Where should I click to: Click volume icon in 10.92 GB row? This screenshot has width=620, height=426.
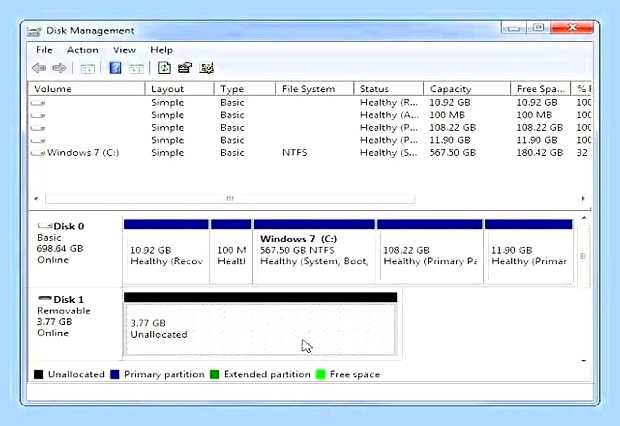point(38,103)
